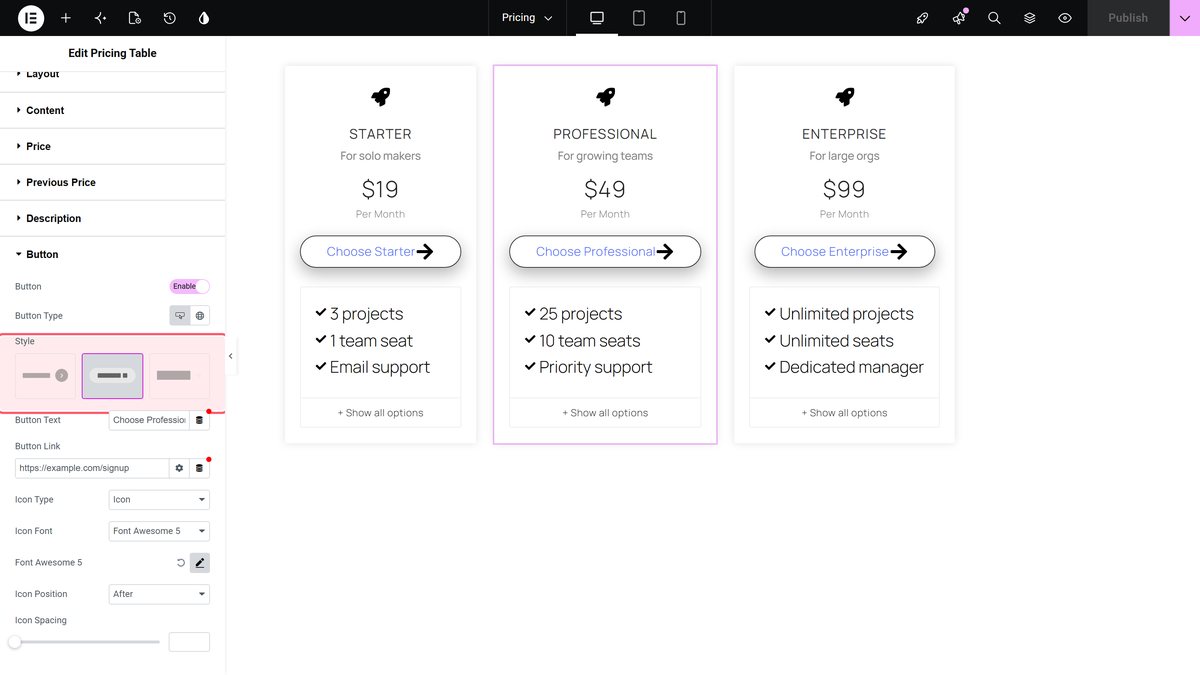Image resolution: width=1200 pixels, height=675 pixels.
Task: Open the Finder search magnifier icon
Action: click(994, 18)
